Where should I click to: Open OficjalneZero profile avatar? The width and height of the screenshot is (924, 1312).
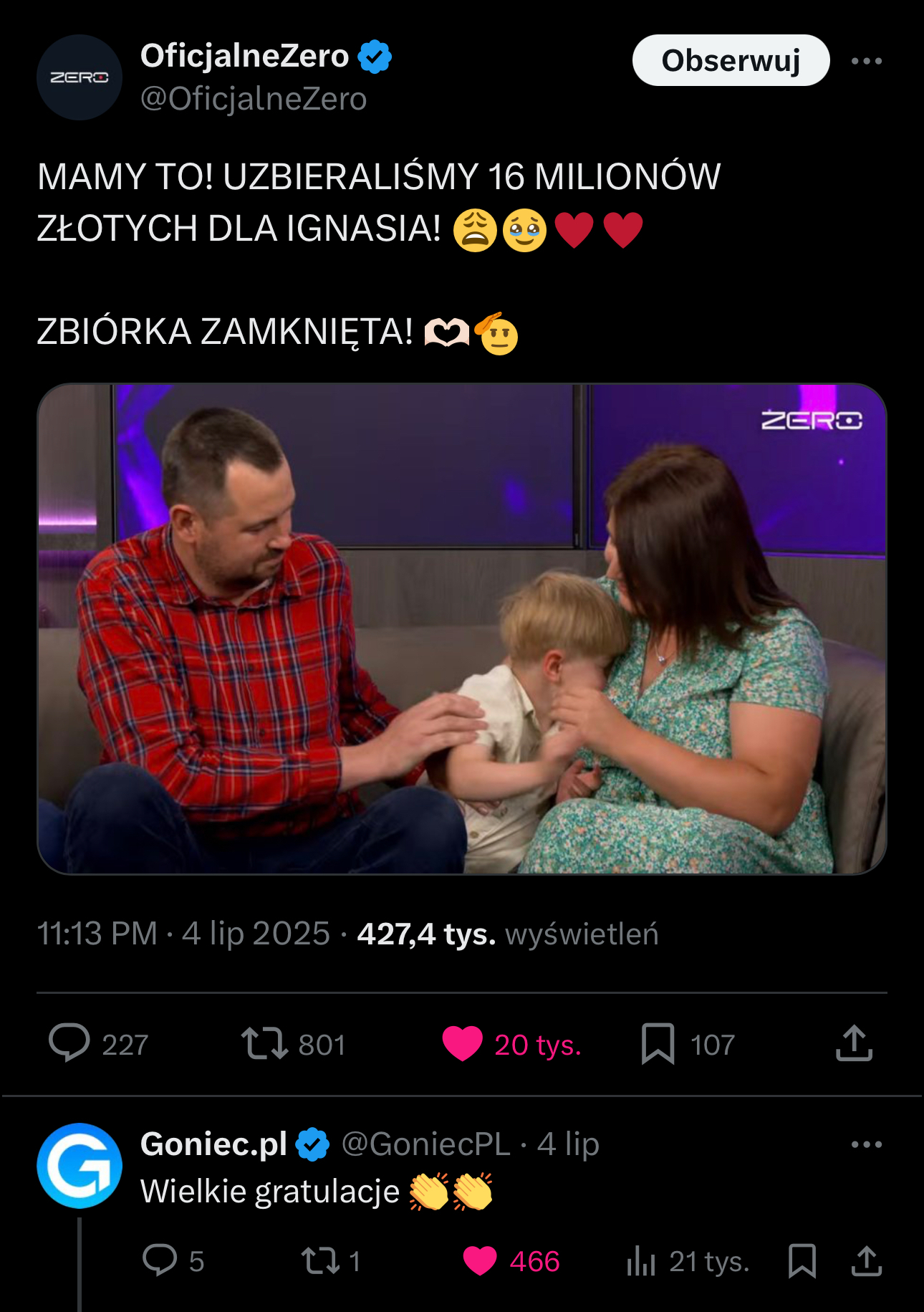click(80, 77)
